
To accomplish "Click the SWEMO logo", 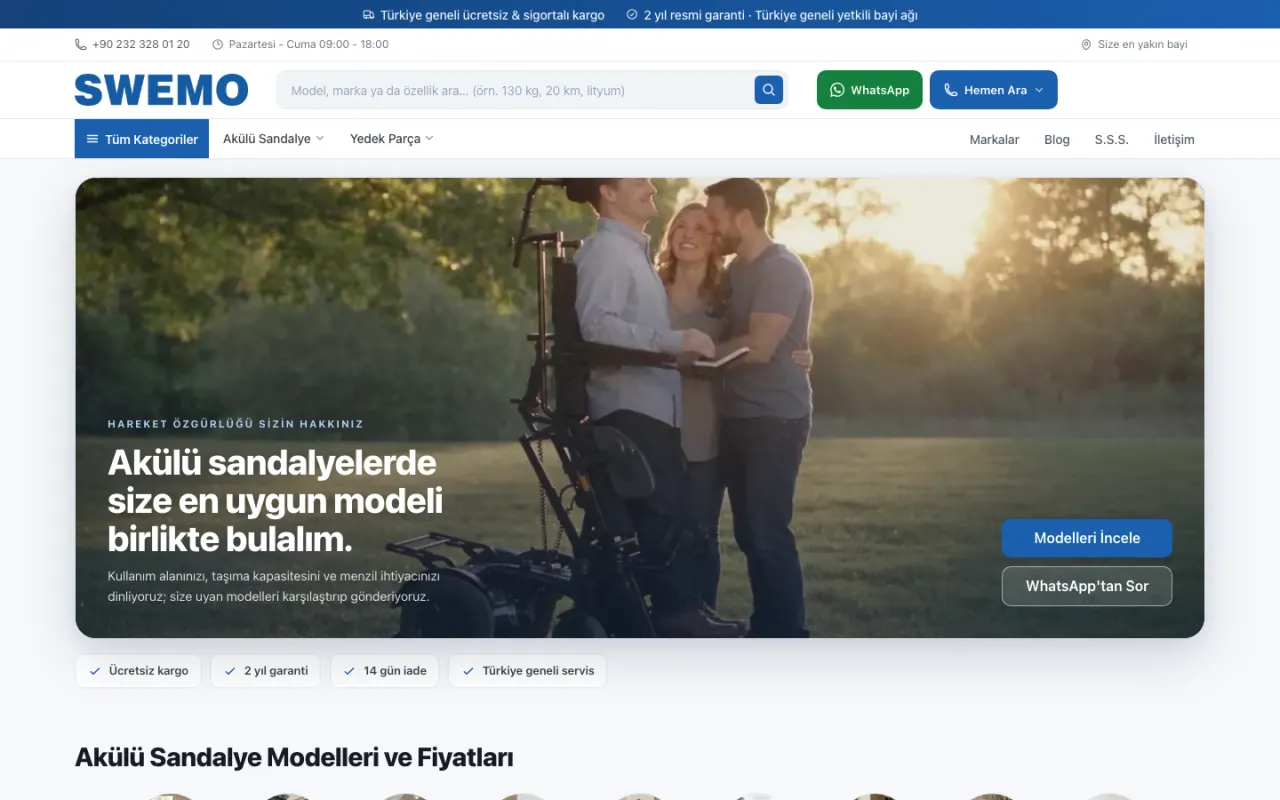I will 161,90.
